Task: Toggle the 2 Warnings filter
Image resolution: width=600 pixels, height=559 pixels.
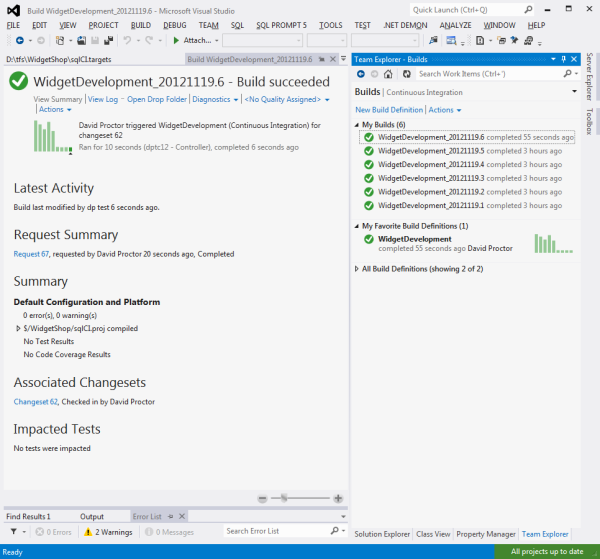Action: [108, 531]
